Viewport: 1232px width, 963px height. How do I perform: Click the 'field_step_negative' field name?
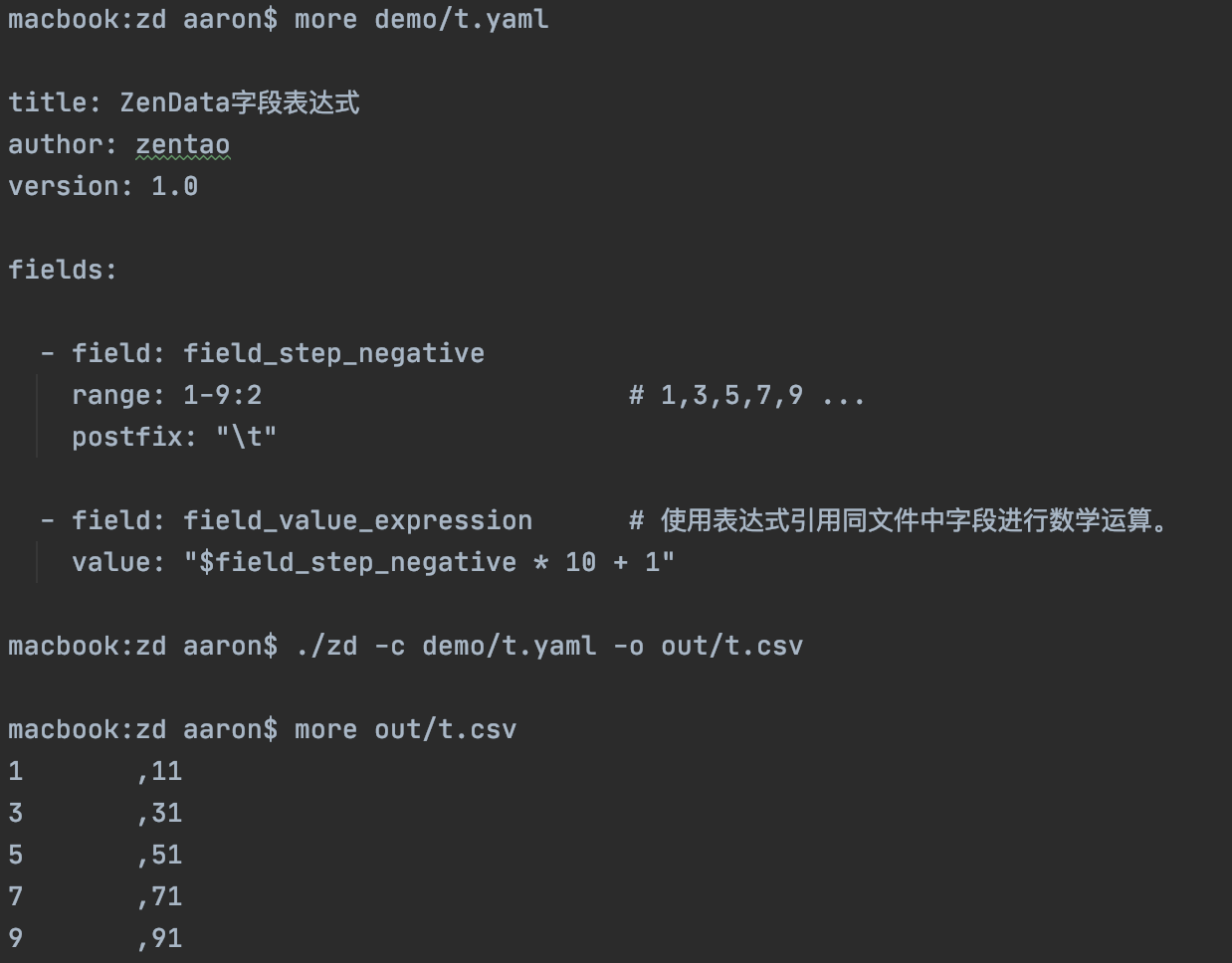[333, 353]
